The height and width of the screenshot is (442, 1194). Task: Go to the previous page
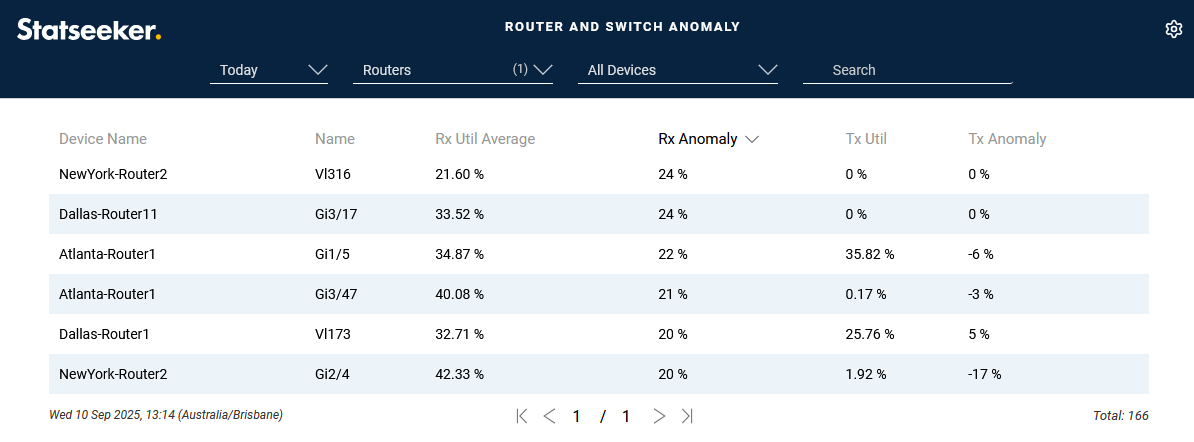click(549, 416)
